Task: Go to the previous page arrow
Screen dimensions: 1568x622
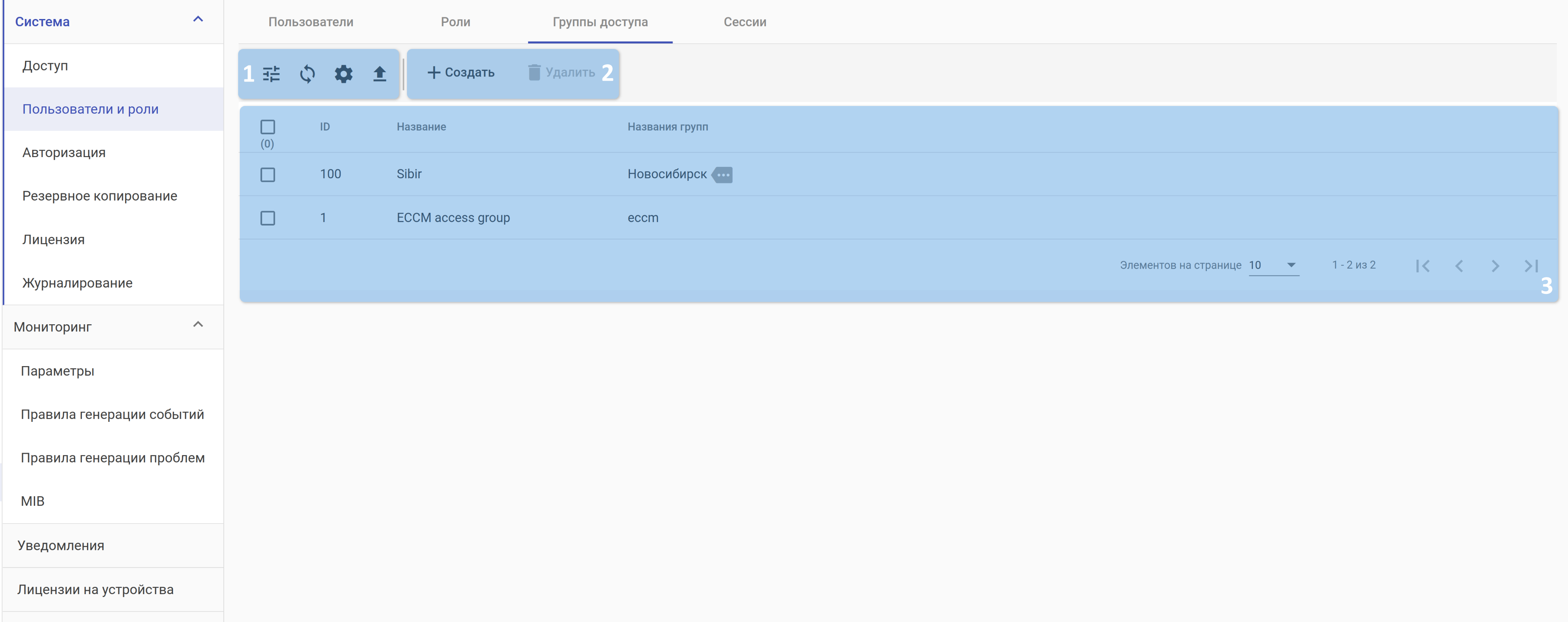Action: [1459, 265]
